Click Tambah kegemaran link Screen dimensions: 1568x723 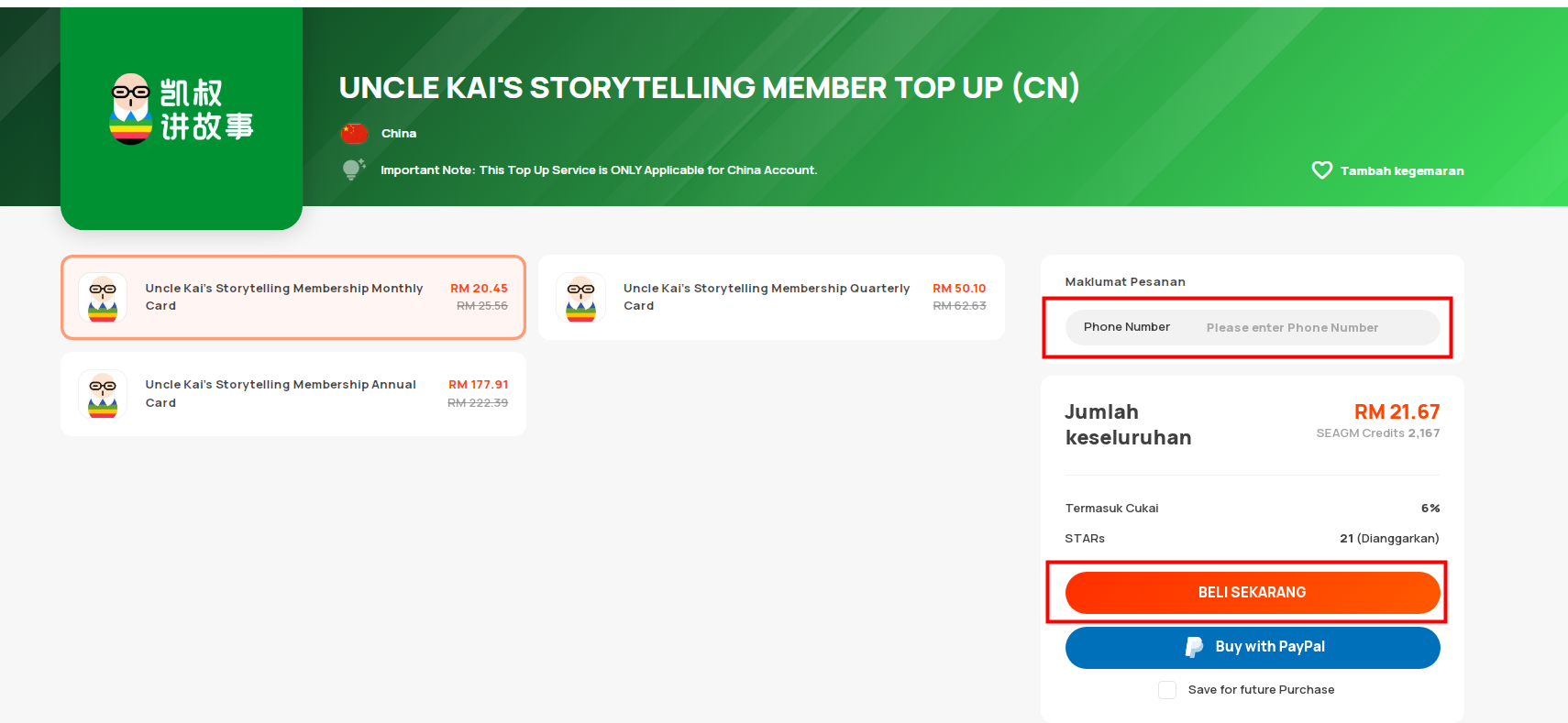click(x=1402, y=171)
